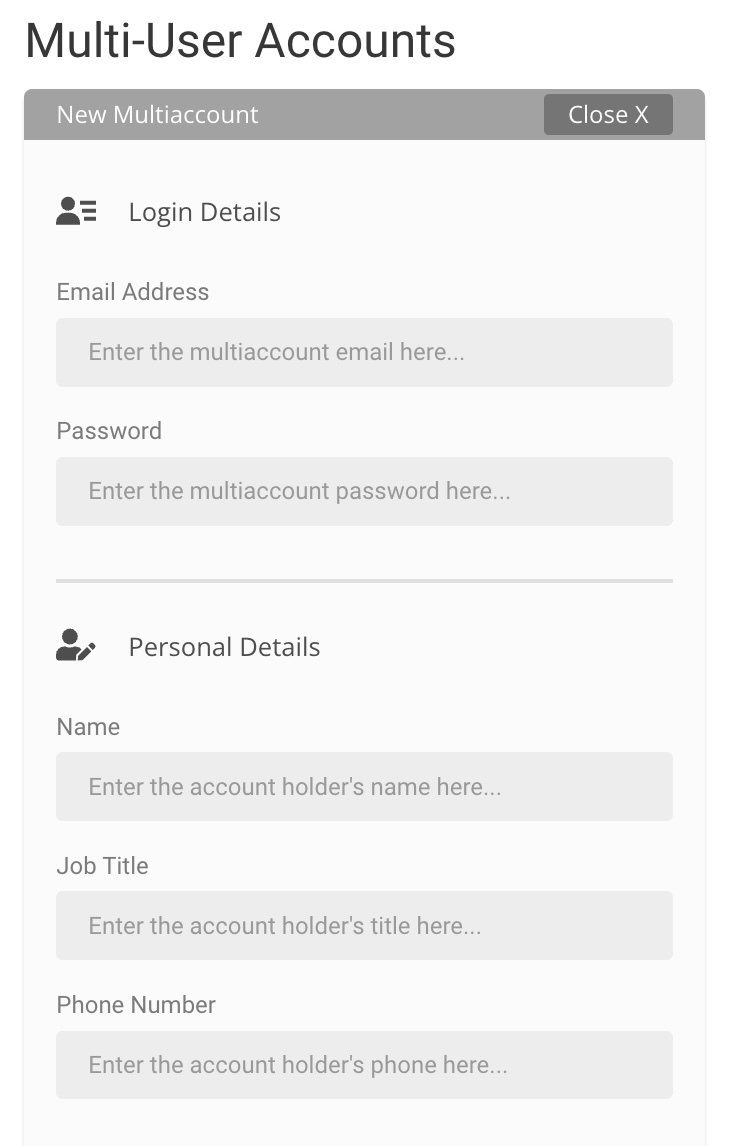Click the Phone Number label
Image resolution: width=742 pixels, height=1146 pixels.
click(136, 1004)
